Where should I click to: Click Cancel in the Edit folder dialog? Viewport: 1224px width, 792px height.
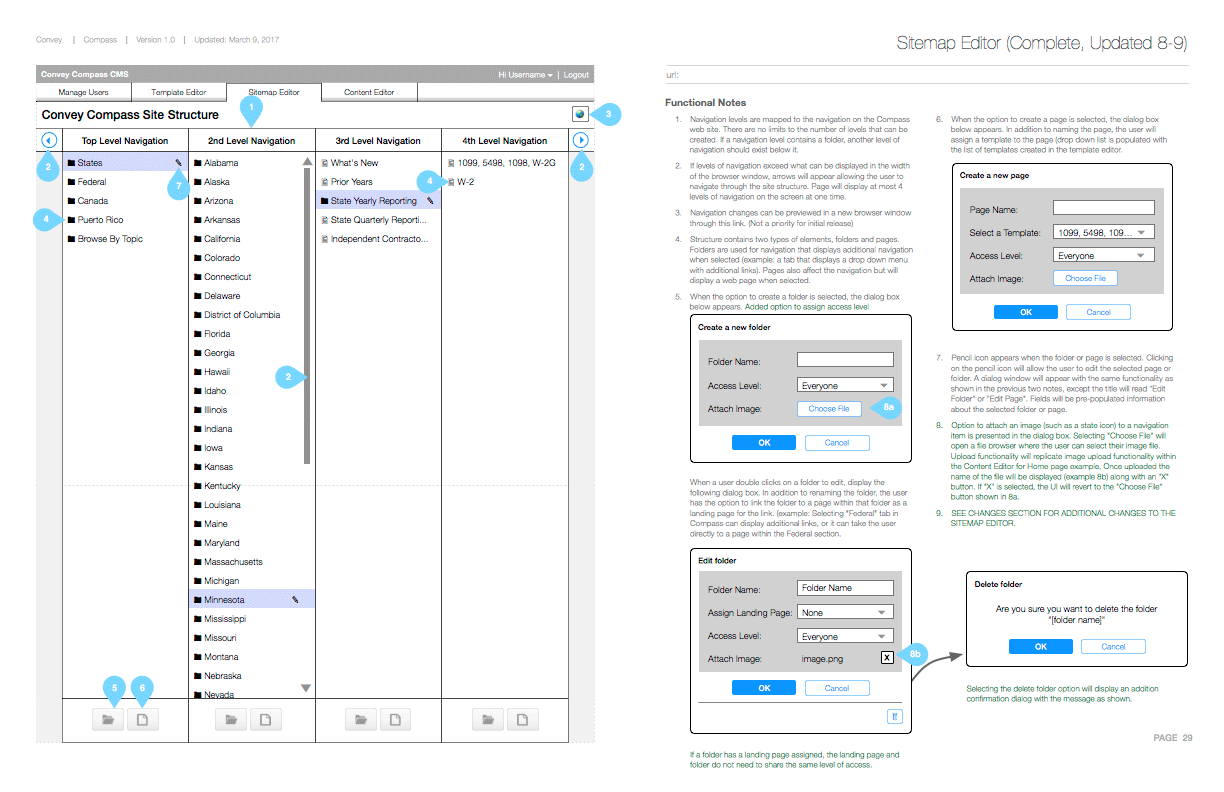tap(837, 688)
